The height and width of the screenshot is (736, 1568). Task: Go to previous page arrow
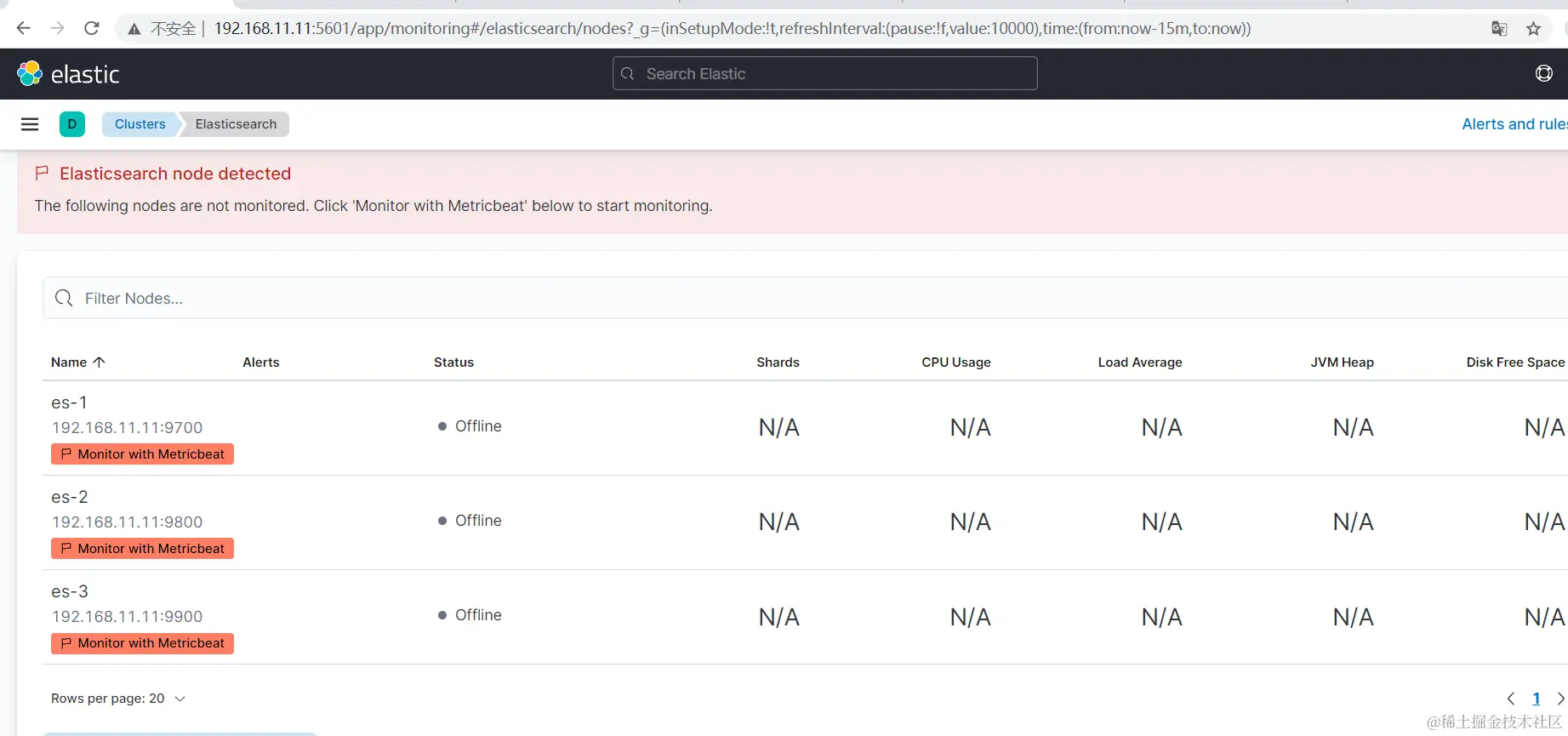[1511, 699]
